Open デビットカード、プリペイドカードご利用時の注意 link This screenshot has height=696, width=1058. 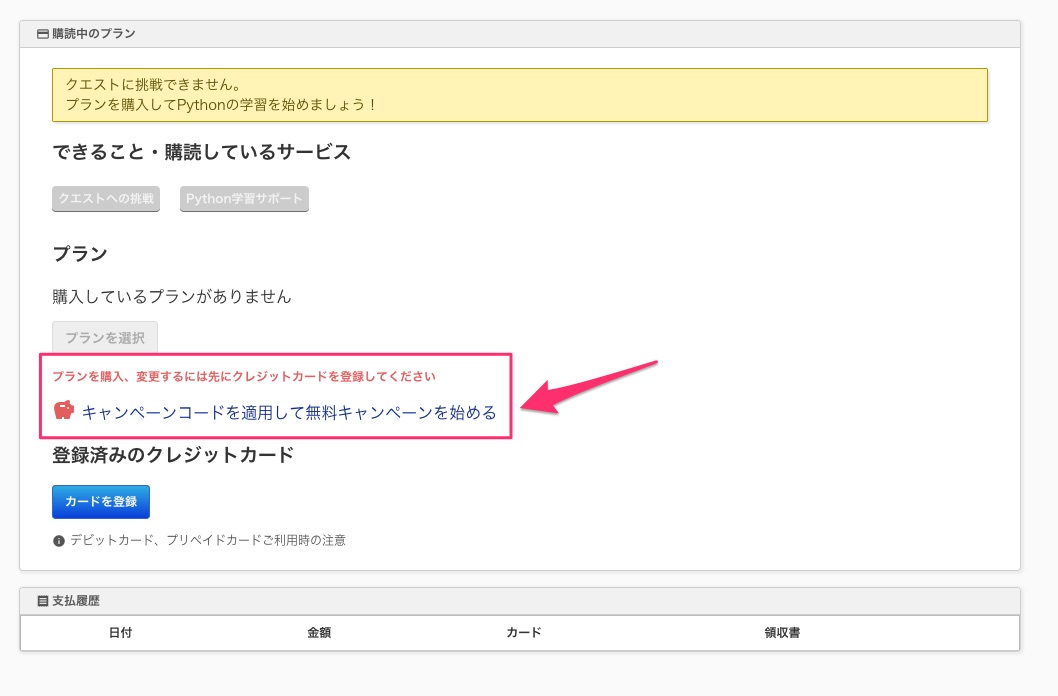click(x=207, y=541)
